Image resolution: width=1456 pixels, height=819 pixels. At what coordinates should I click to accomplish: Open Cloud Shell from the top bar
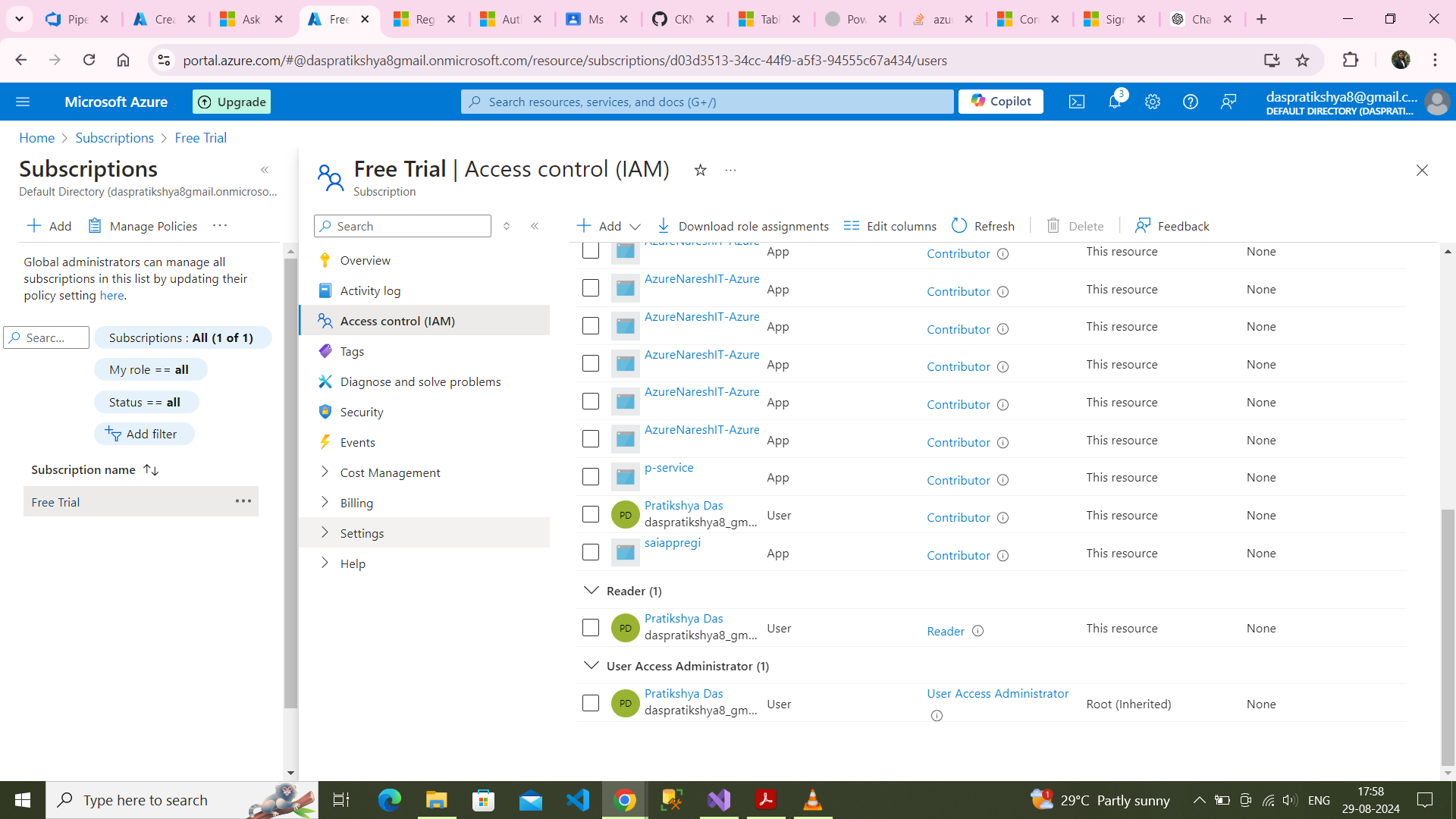pyautogui.click(x=1077, y=102)
